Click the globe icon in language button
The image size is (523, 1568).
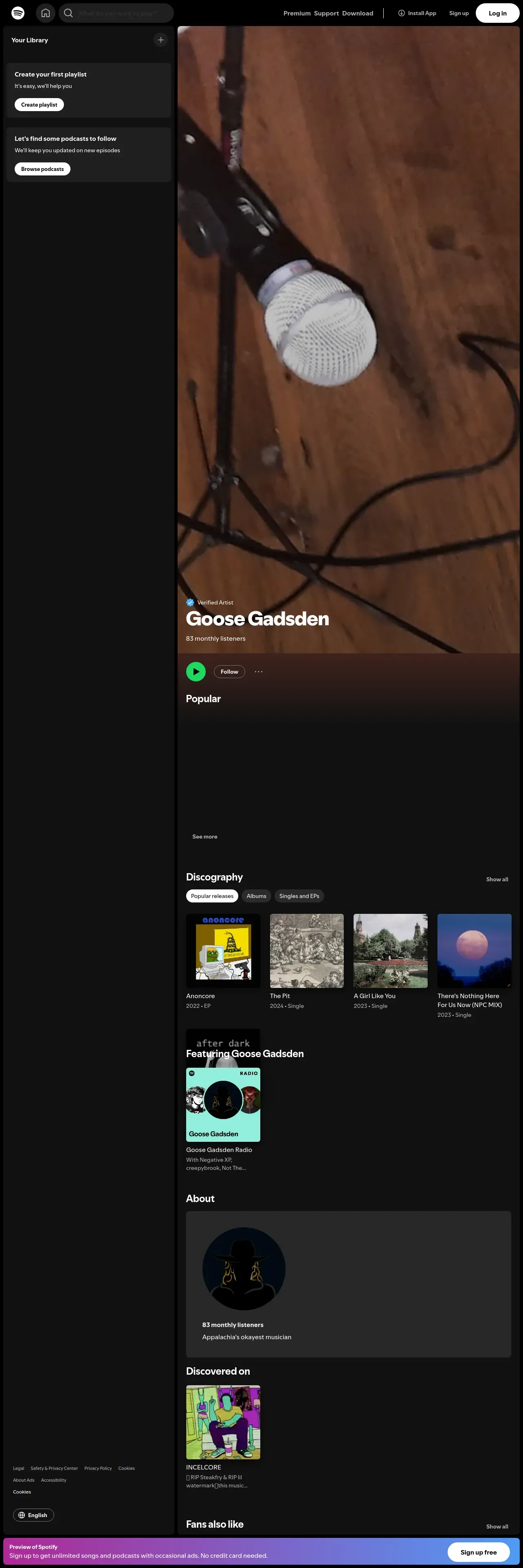21,1515
